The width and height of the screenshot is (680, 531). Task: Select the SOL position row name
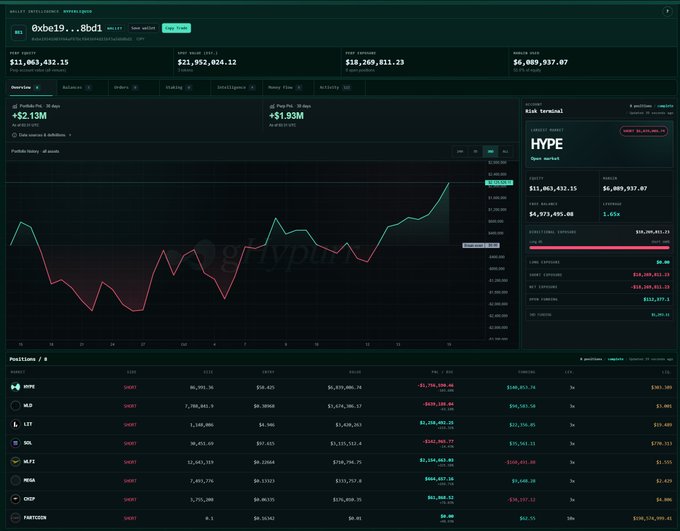(x=28, y=442)
